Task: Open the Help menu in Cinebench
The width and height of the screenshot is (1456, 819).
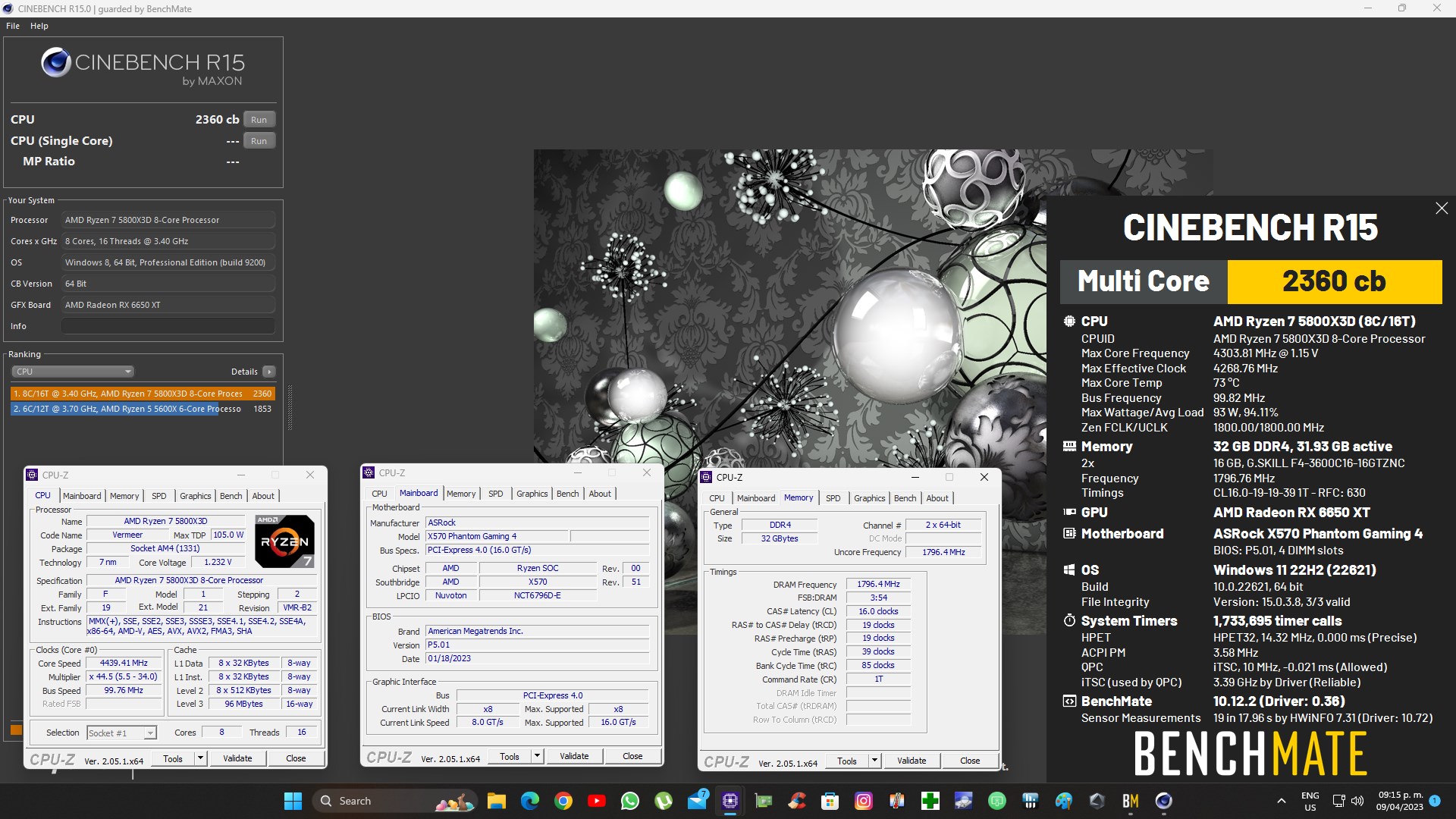Action: pos(39,26)
